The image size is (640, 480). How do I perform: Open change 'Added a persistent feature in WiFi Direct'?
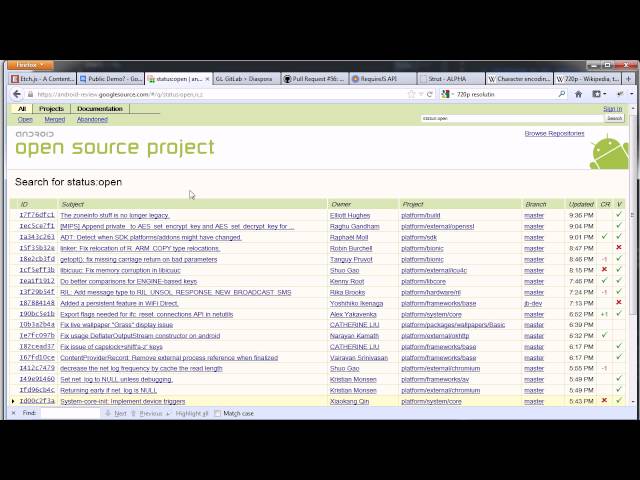pyautogui.click(x=119, y=303)
